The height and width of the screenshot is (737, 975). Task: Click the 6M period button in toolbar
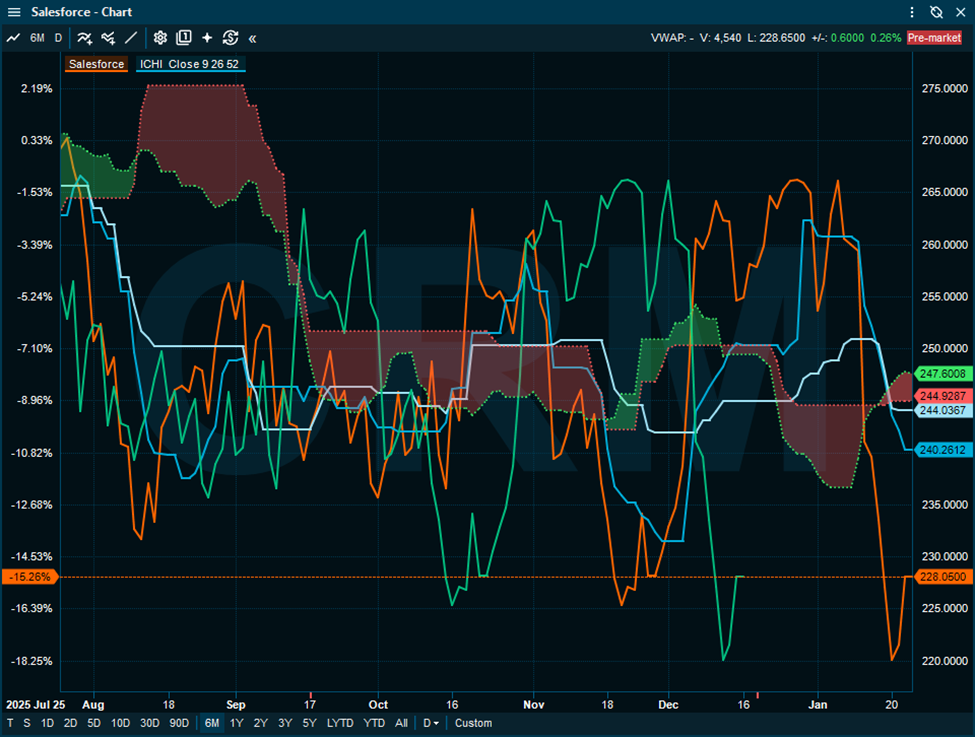click(x=37, y=38)
